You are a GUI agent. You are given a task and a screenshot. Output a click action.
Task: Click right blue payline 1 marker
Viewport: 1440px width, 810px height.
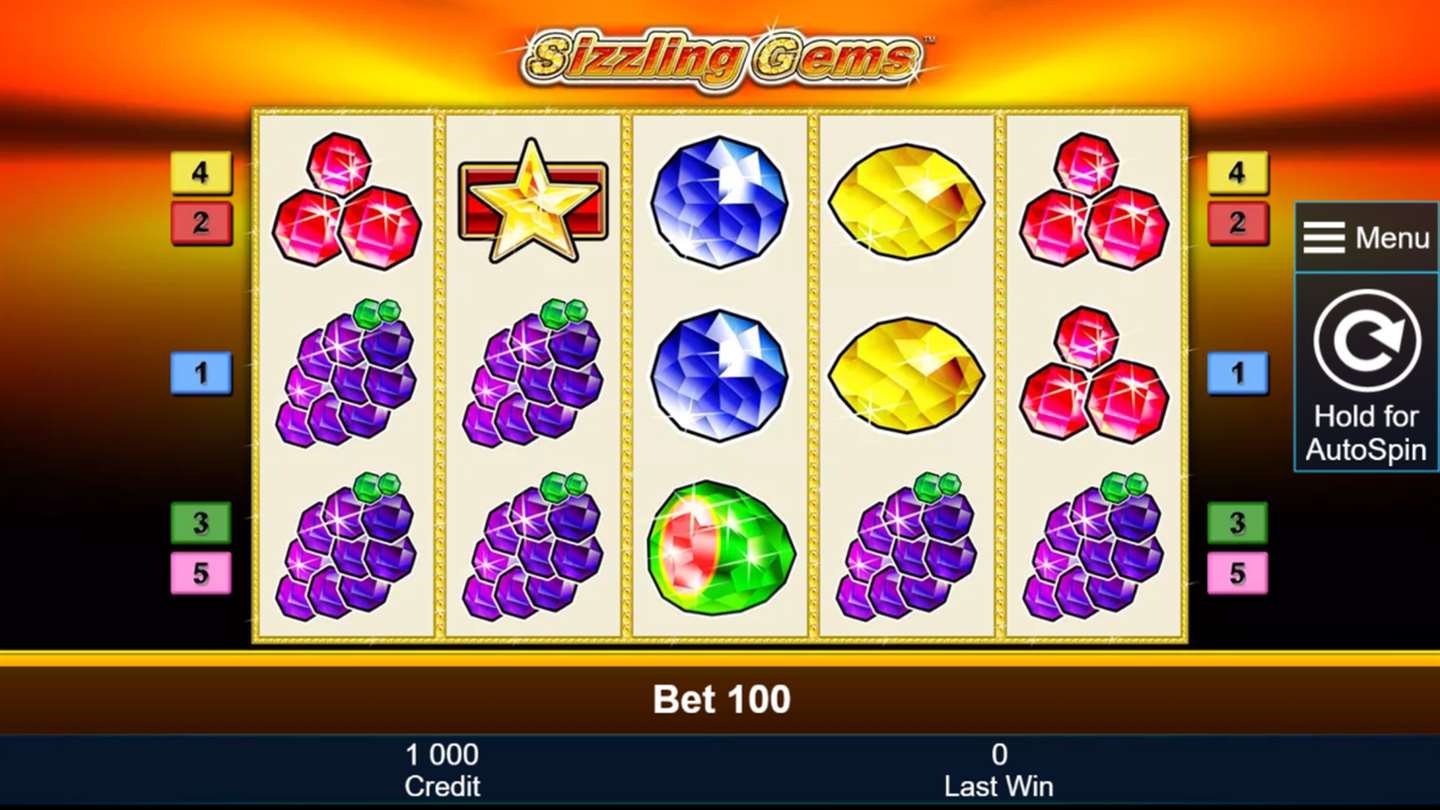click(x=1237, y=373)
